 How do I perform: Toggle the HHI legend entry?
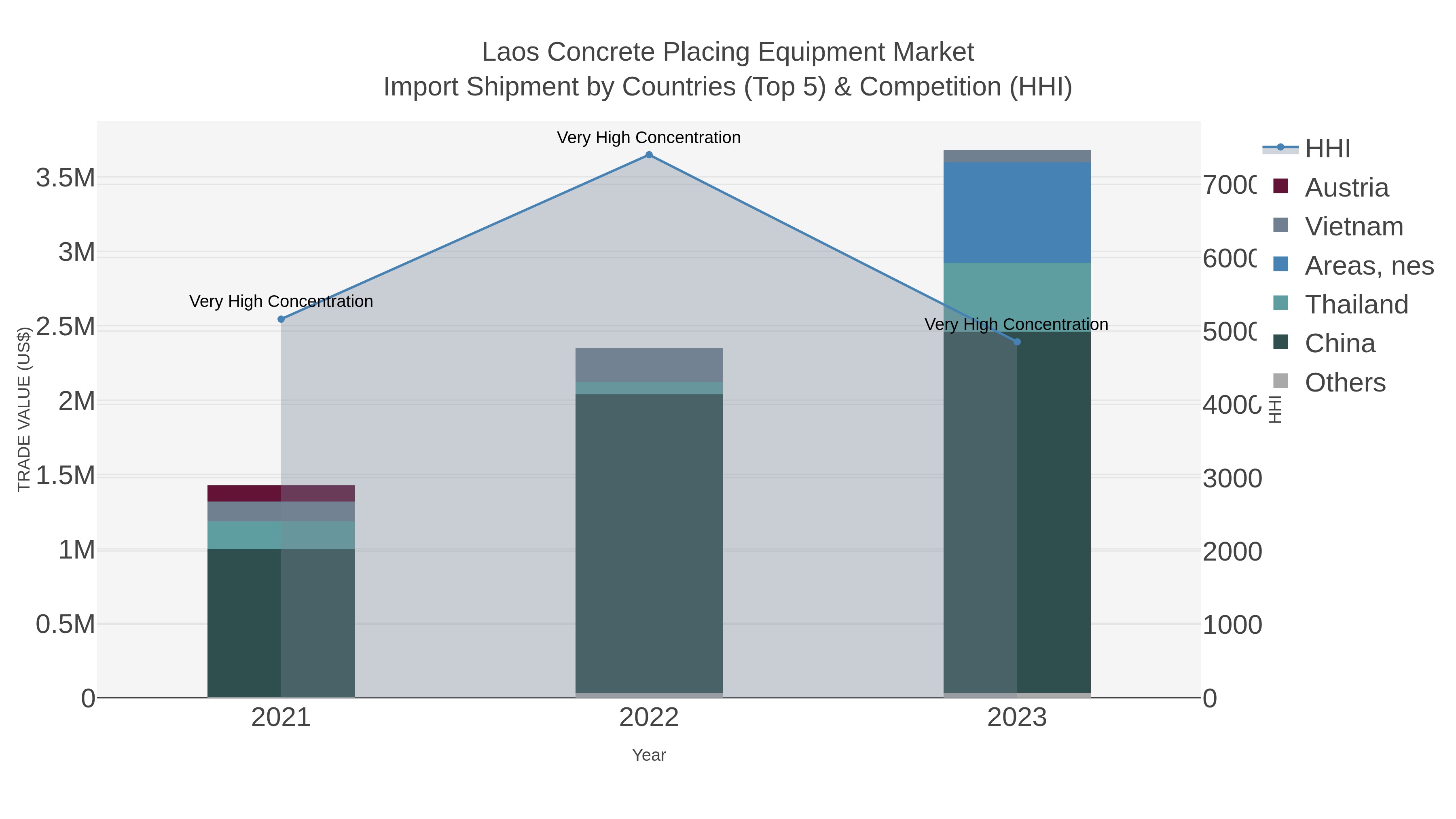1306,148
